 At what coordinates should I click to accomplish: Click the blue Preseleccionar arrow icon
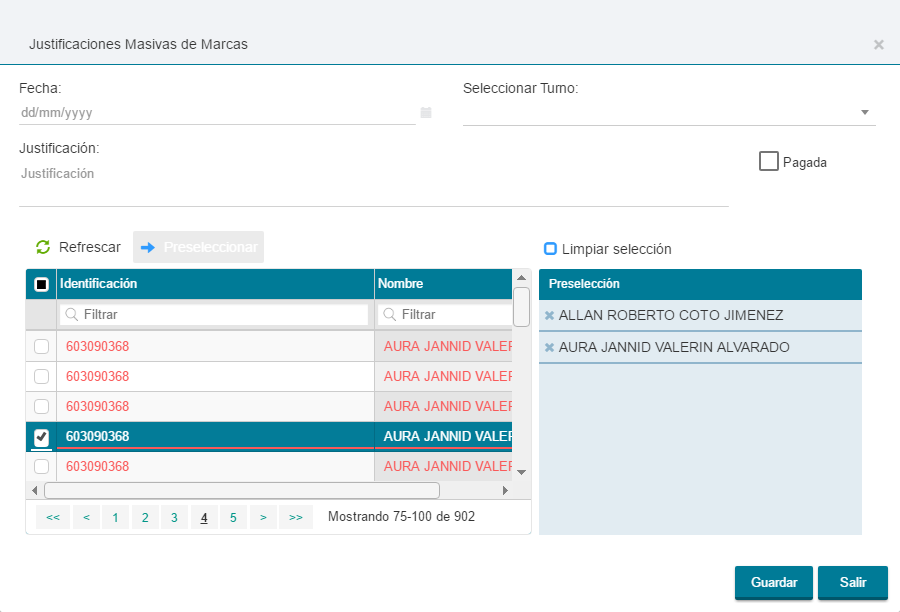point(148,247)
